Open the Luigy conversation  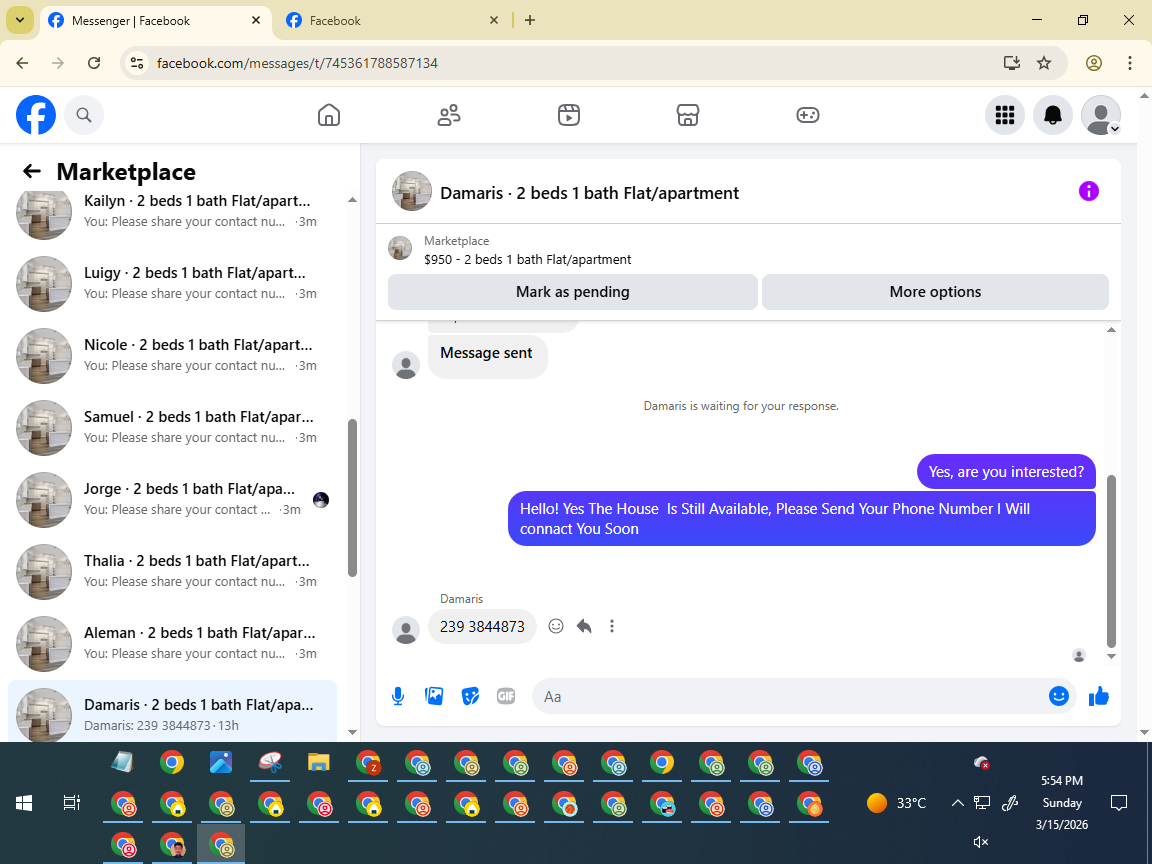172,283
